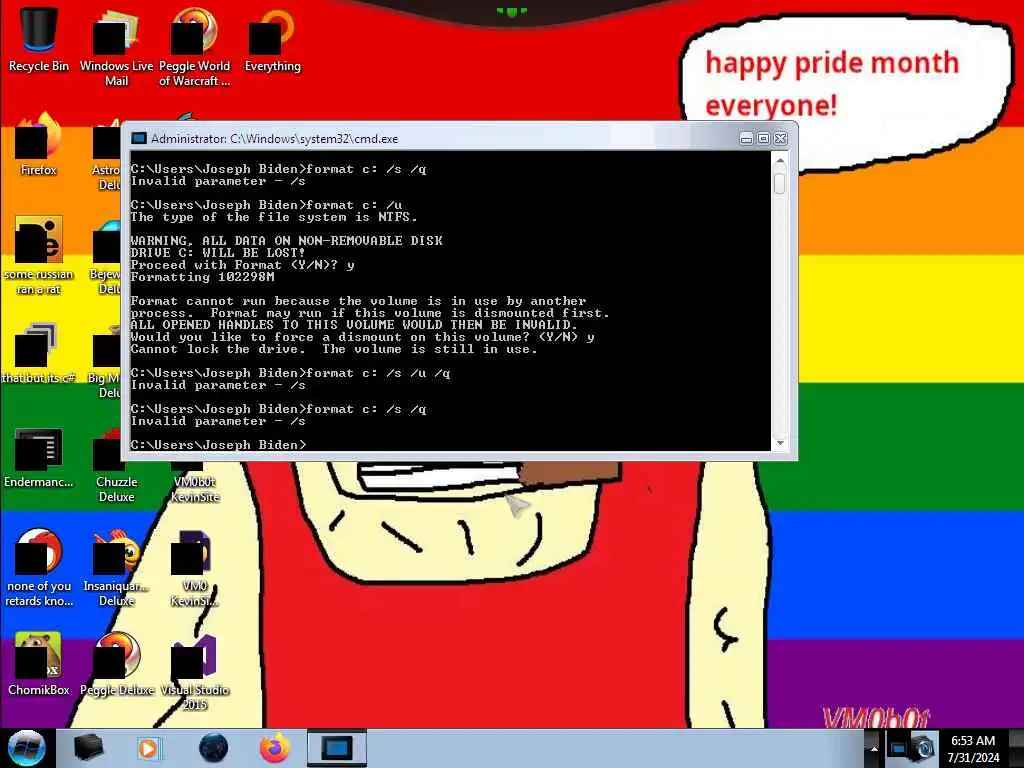Click 'Format cannot run because the volume' line
Screen dimensions: 1024x768
(358, 301)
